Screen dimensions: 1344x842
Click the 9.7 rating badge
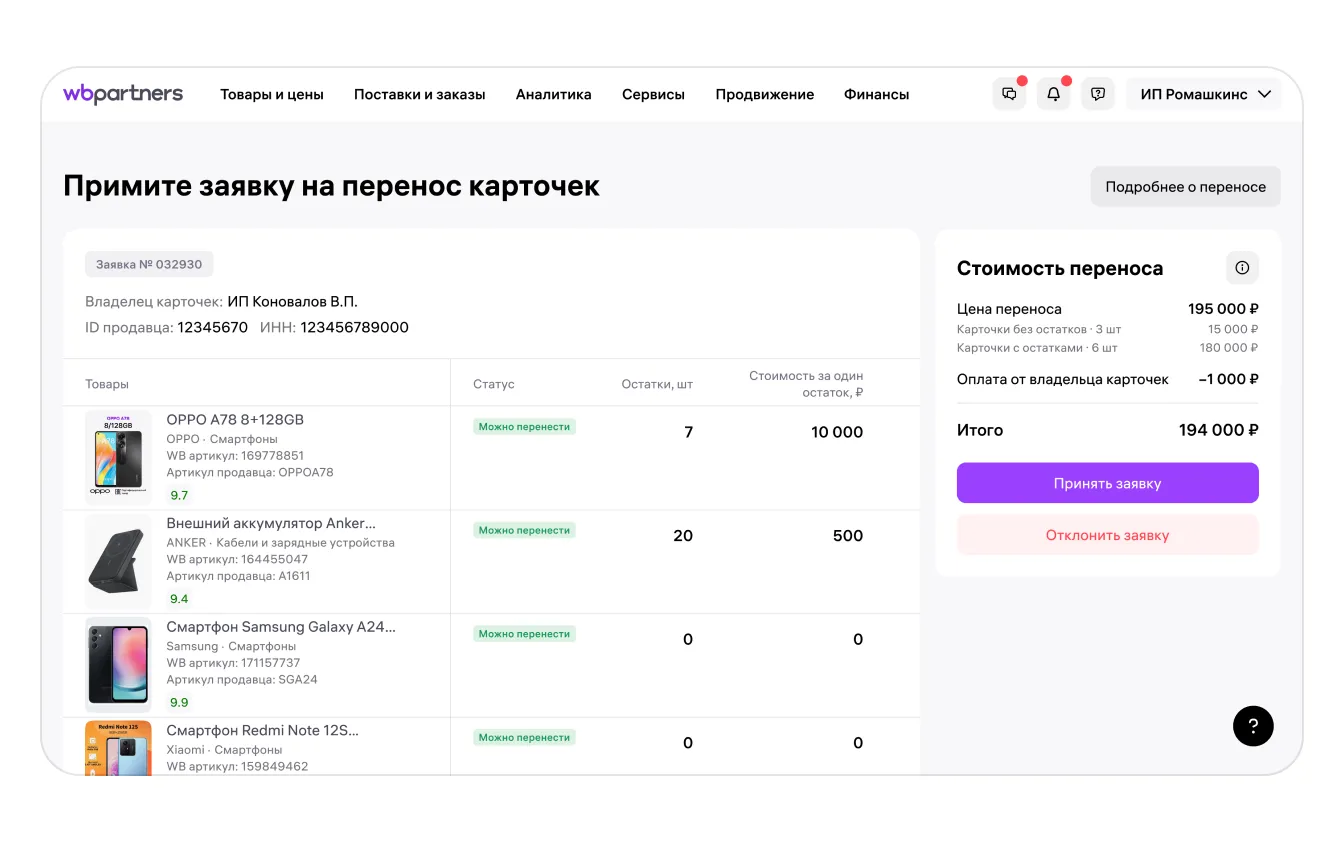(179, 495)
